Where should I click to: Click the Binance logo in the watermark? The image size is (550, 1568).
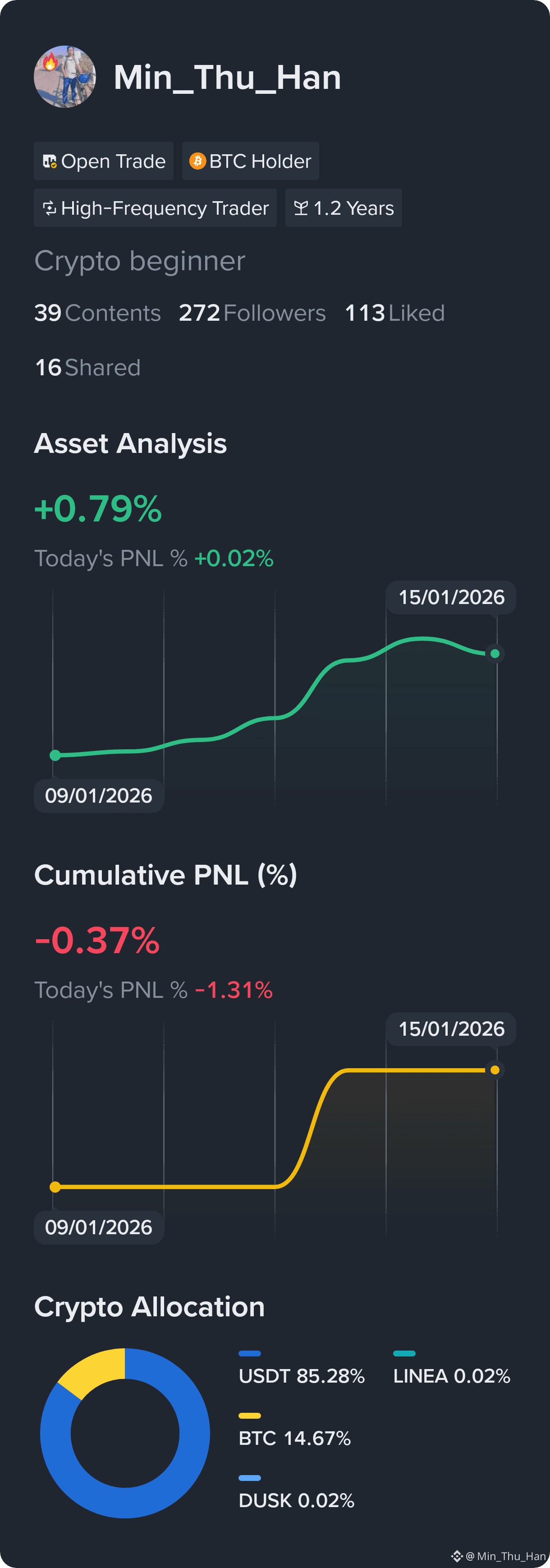pos(457,1556)
